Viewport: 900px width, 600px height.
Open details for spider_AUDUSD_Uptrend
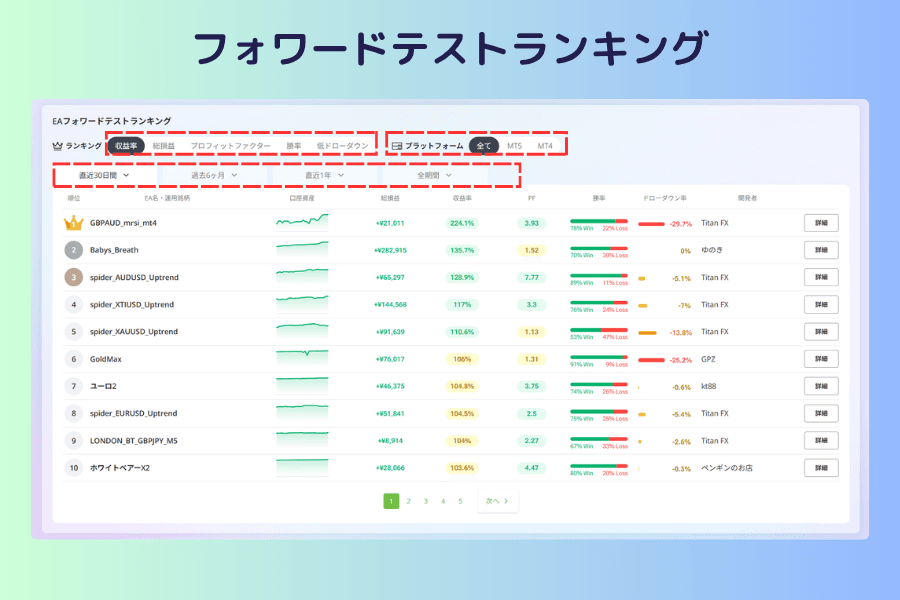pyautogui.click(x=821, y=277)
